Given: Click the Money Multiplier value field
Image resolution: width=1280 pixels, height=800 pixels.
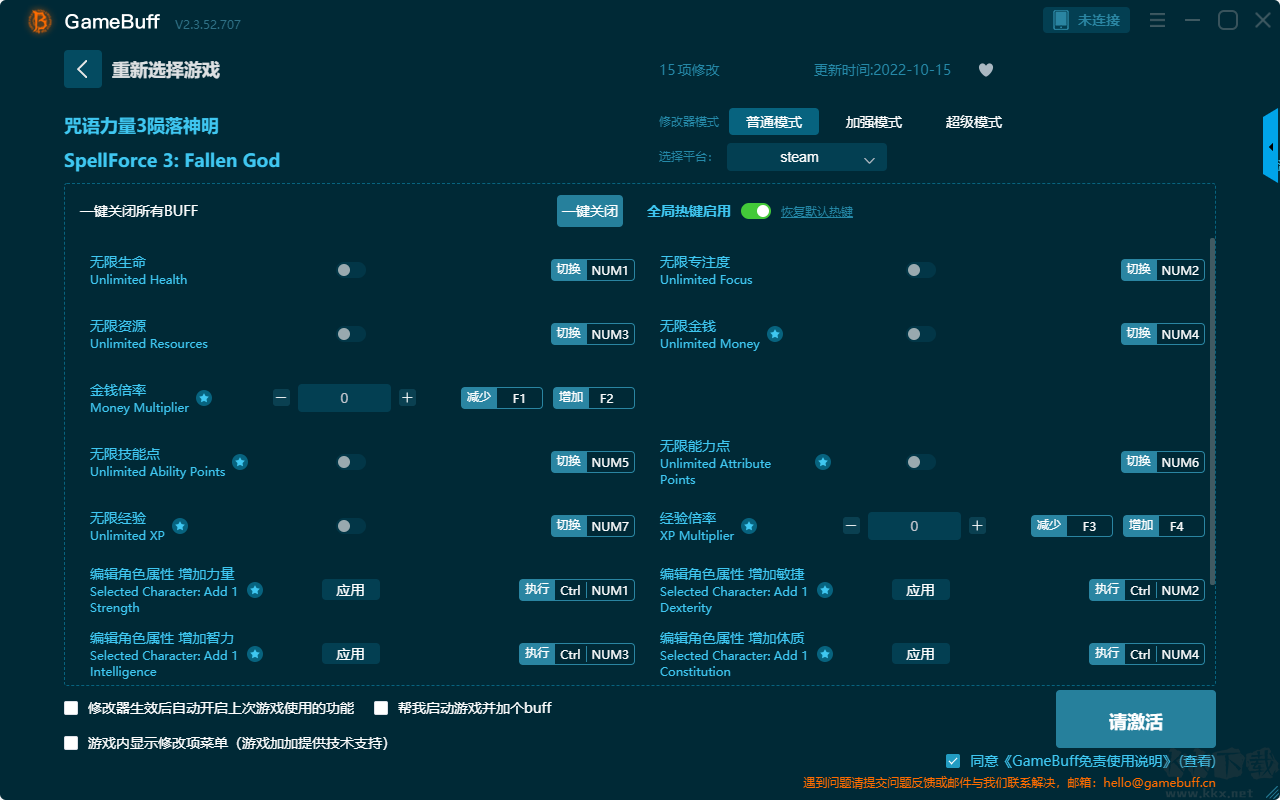Looking at the screenshot, I should click(344, 398).
